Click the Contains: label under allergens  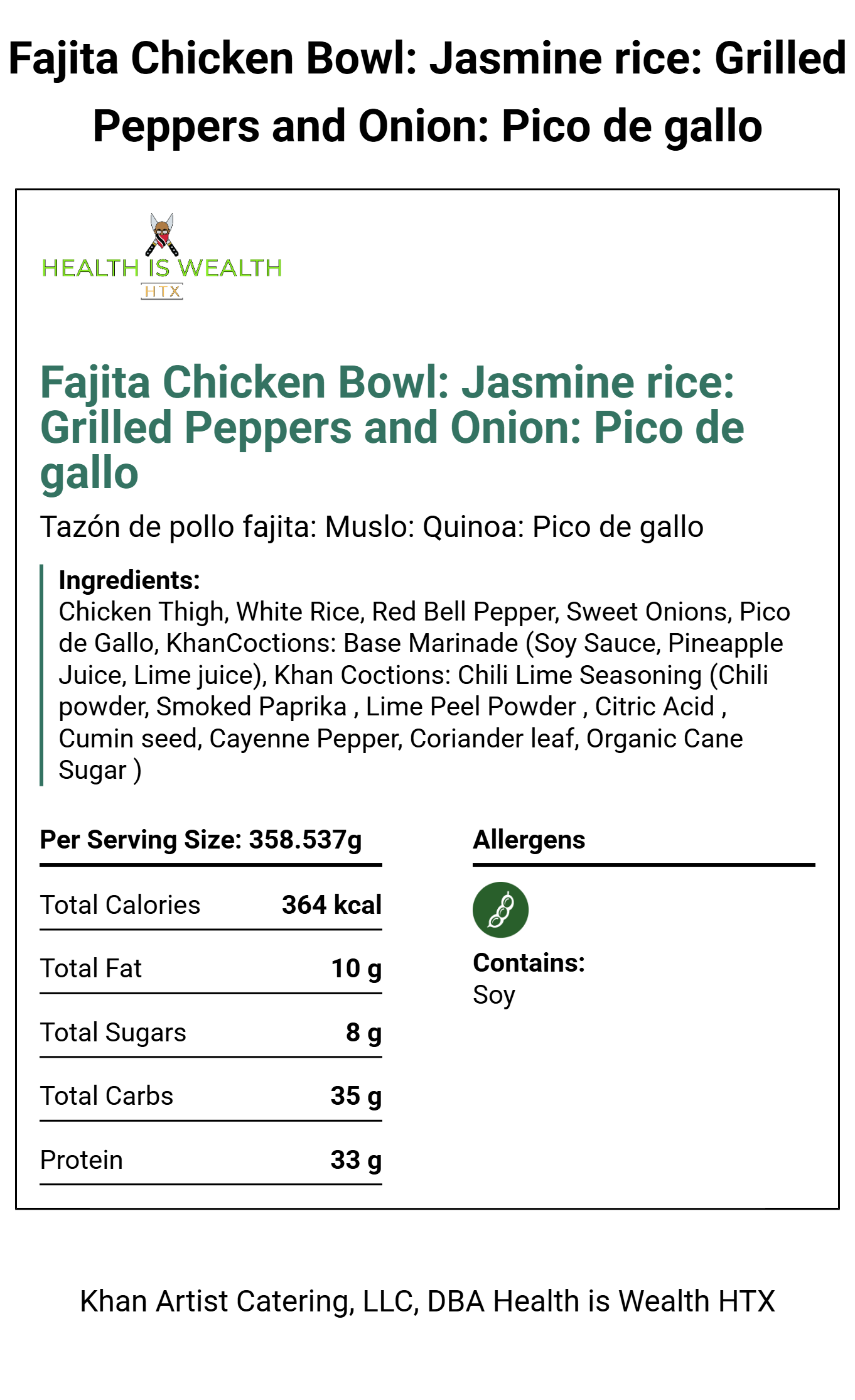[x=529, y=963]
